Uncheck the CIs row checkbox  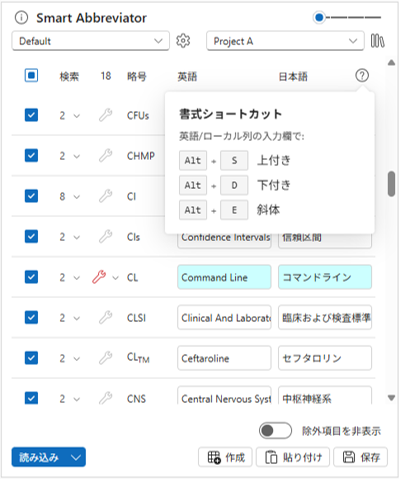(x=31, y=237)
